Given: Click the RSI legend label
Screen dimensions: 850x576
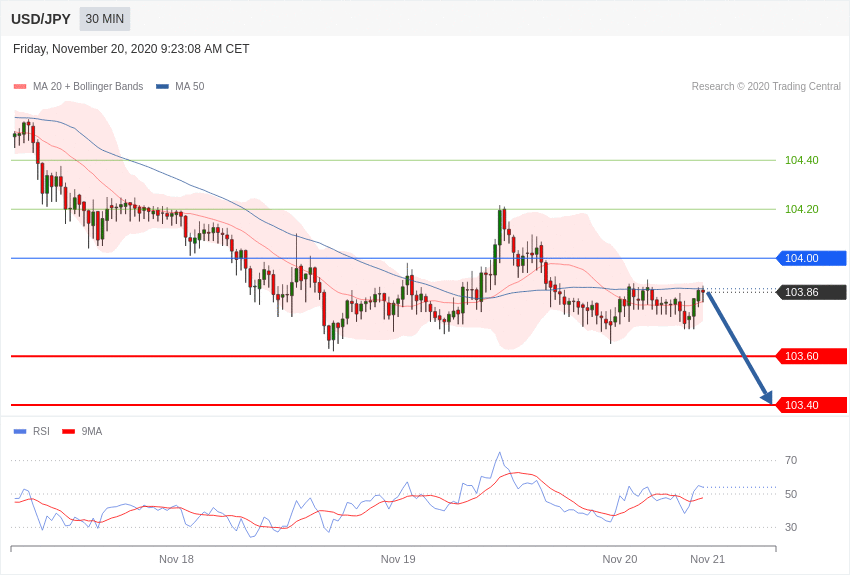Looking at the screenshot, I should coord(41,431).
